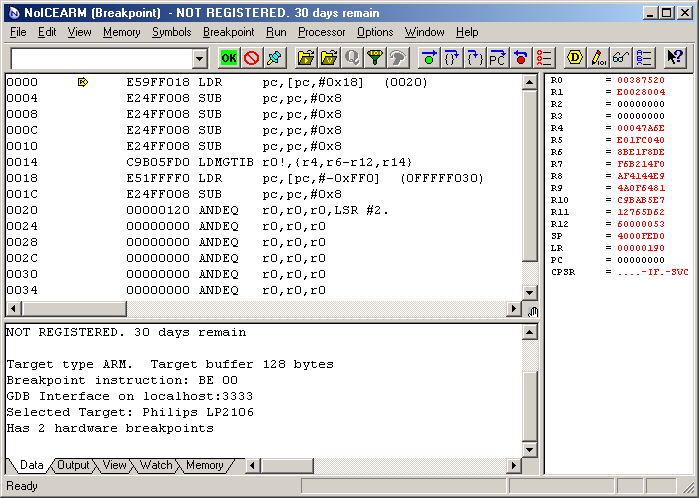The image size is (699, 498).
Task: Click the CPSR register flags value
Action: click(x=653, y=272)
